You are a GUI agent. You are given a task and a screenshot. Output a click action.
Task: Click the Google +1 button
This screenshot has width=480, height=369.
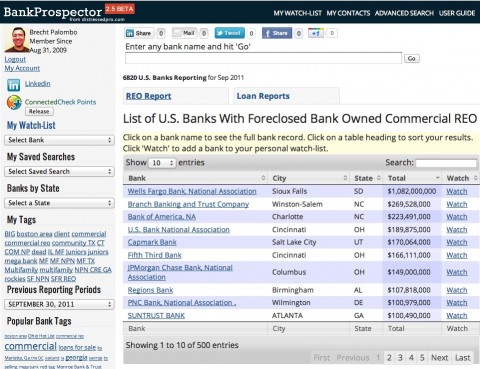point(316,33)
